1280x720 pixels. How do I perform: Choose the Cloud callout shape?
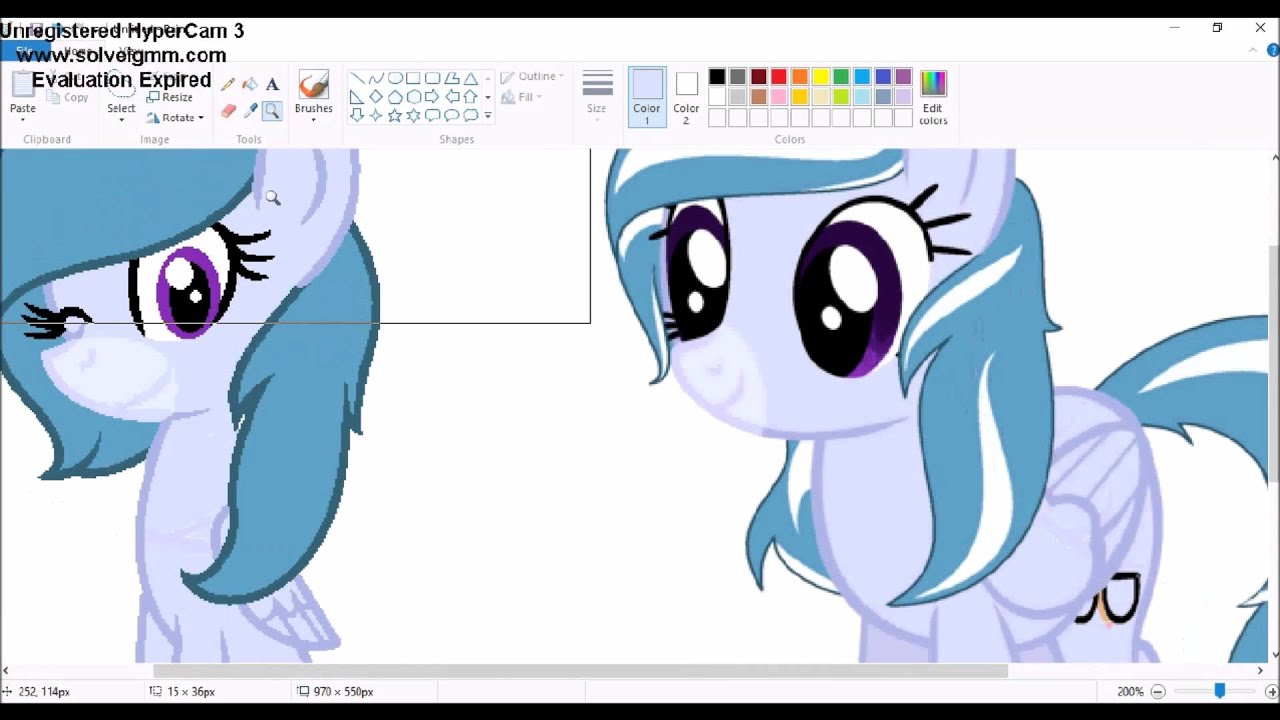coord(471,115)
